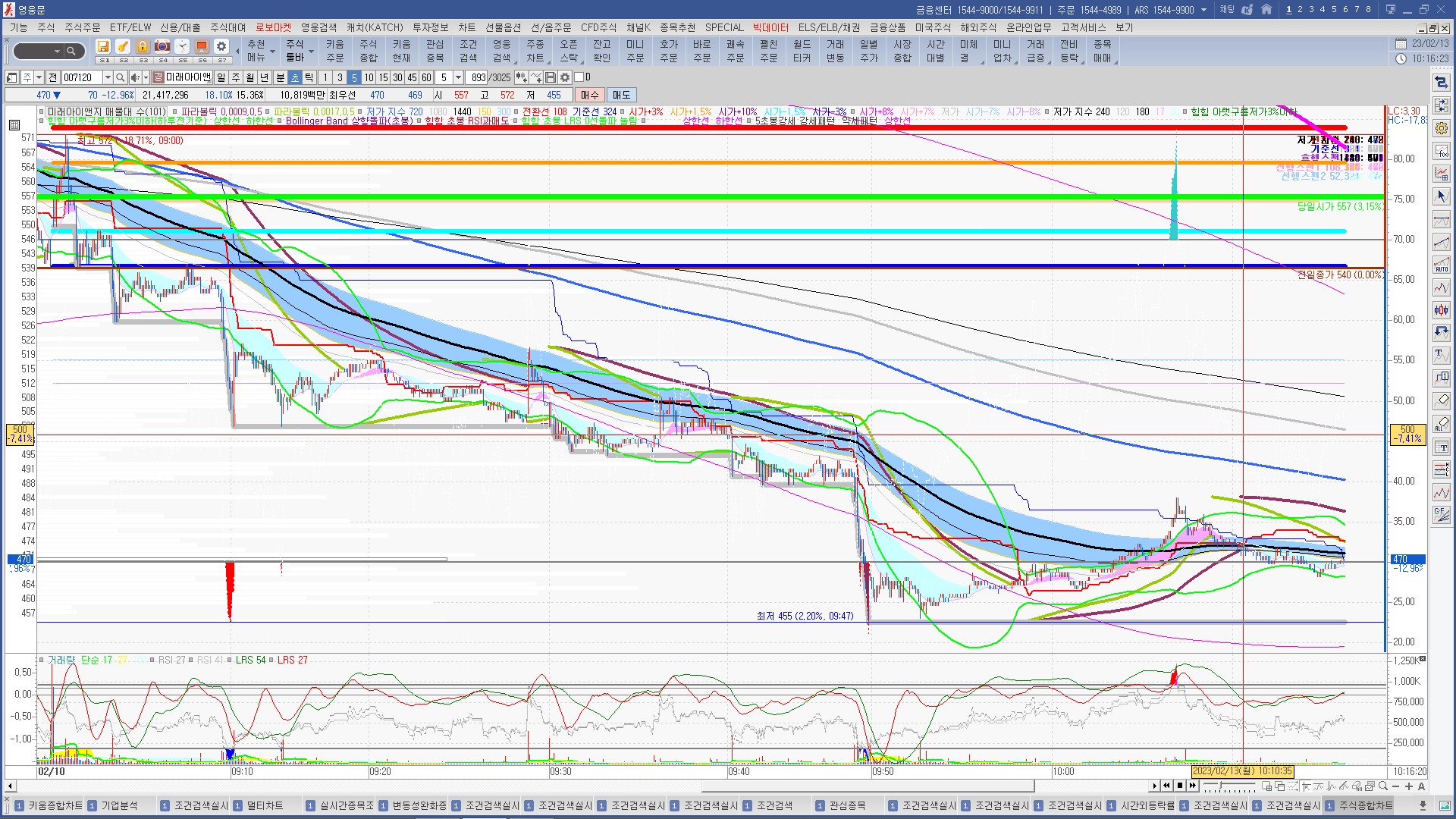Switch chart to 초 (seconds) period
1456x819 pixels.
295,77
